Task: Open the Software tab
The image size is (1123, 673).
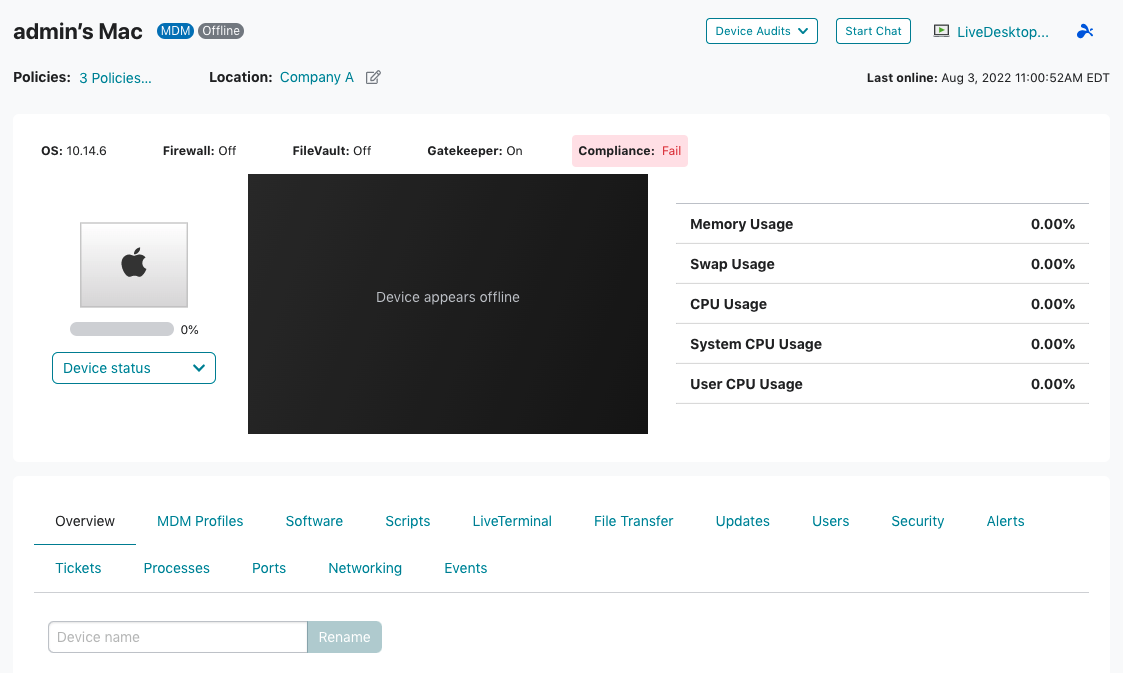Action: click(x=314, y=521)
